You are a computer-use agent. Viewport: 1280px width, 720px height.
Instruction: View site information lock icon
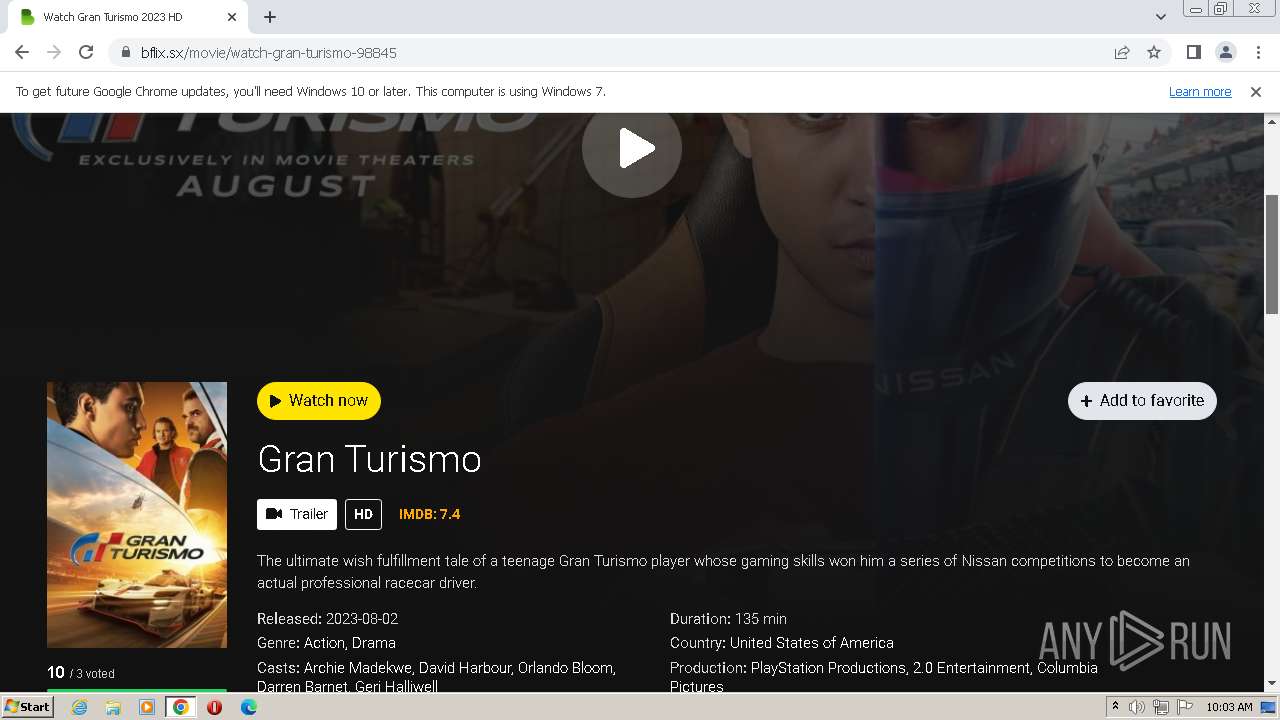coord(125,52)
